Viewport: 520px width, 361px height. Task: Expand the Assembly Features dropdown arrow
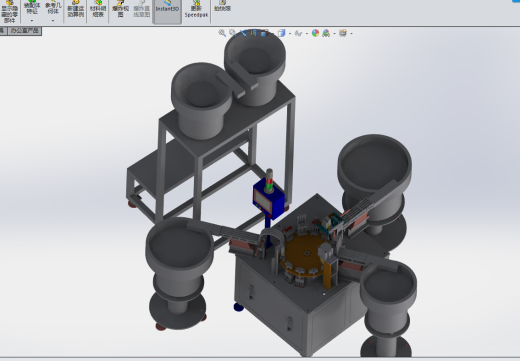coord(32,21)
